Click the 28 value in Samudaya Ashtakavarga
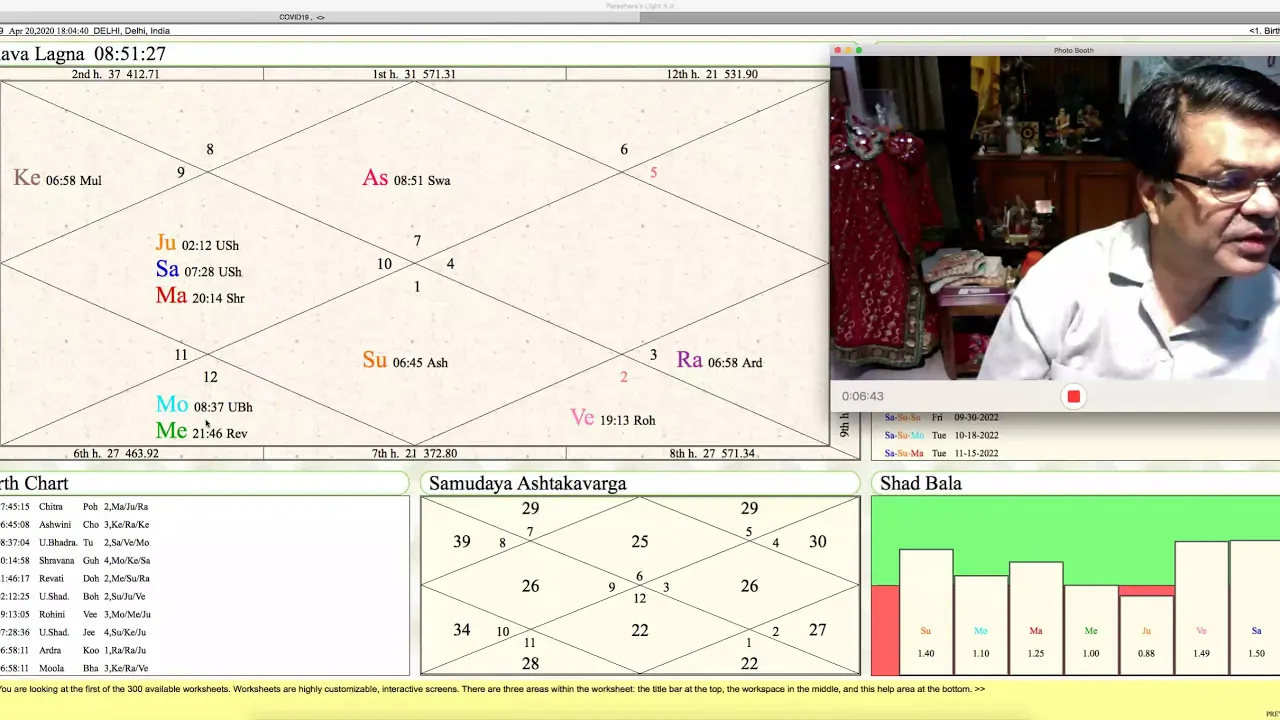Image resolution: width=1280 pixels, height=720 pixels. 530,663
